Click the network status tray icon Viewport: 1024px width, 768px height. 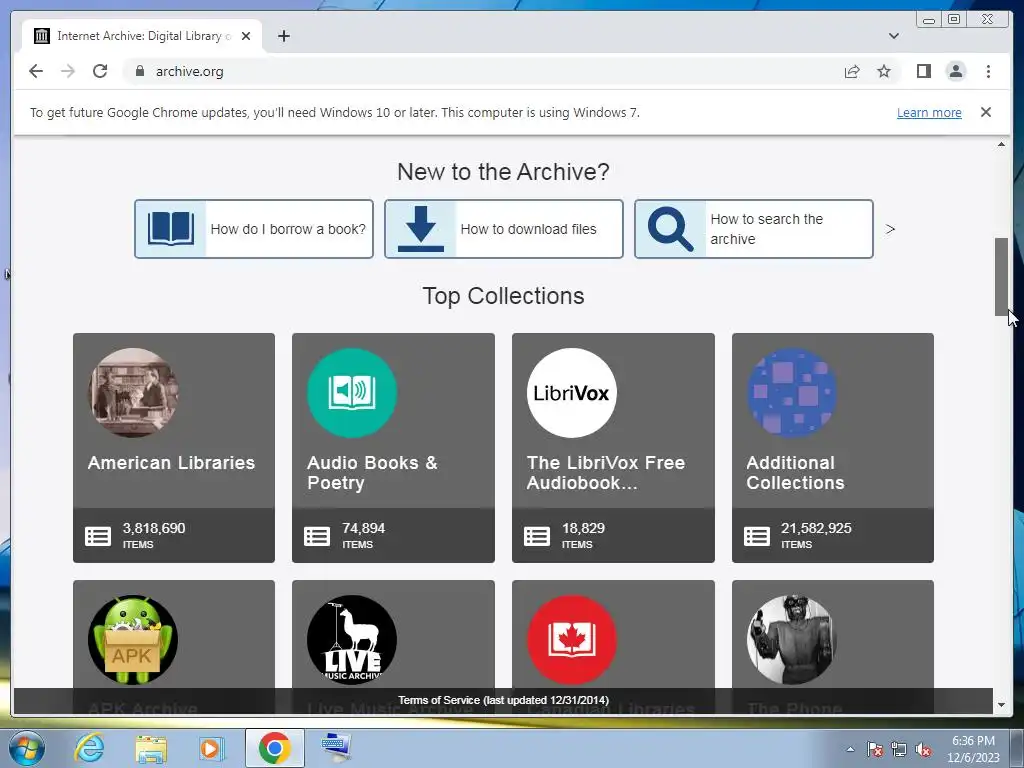click(899, 749)
